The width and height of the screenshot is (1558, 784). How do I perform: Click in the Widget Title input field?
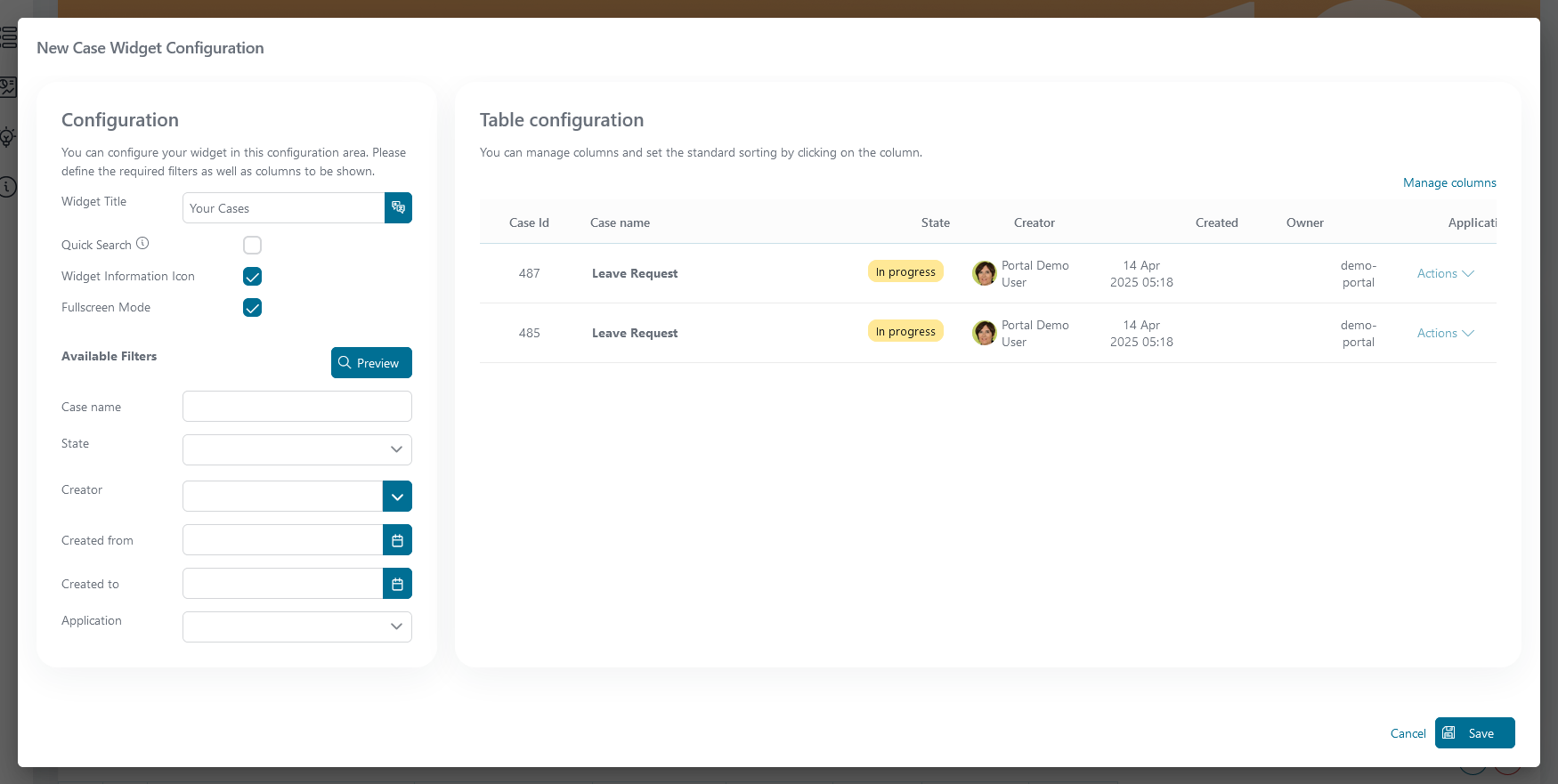click(283, 207)
